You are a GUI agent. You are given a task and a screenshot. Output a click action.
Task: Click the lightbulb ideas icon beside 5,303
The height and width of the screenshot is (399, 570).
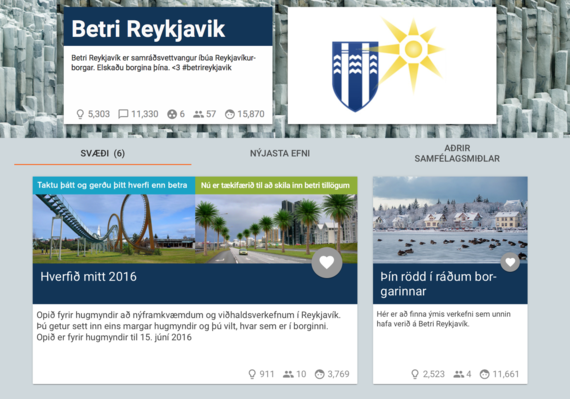pos(80,114)
